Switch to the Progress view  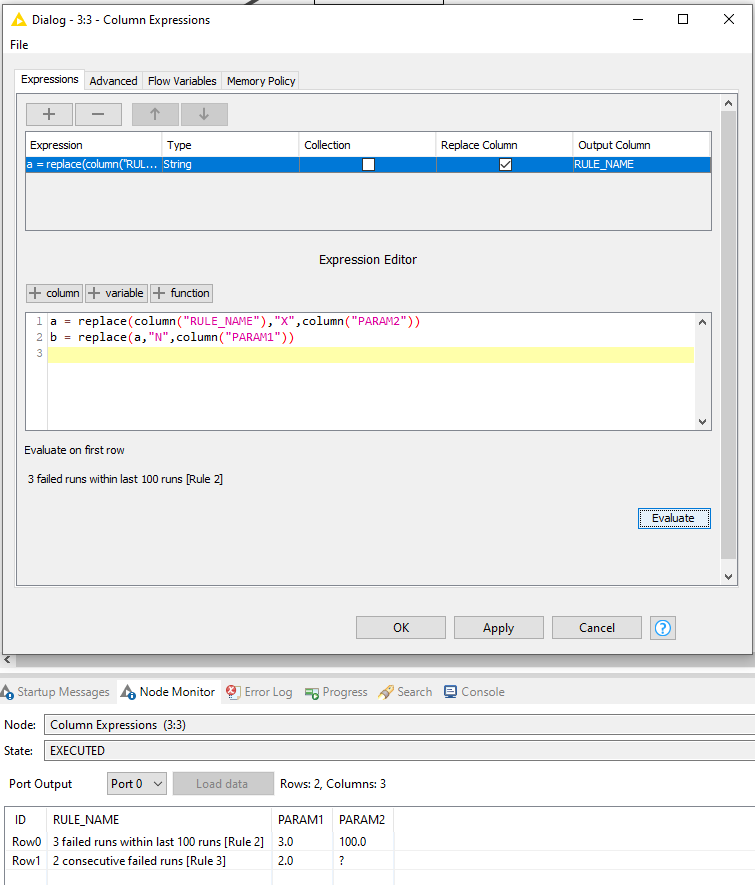[336, 692]
